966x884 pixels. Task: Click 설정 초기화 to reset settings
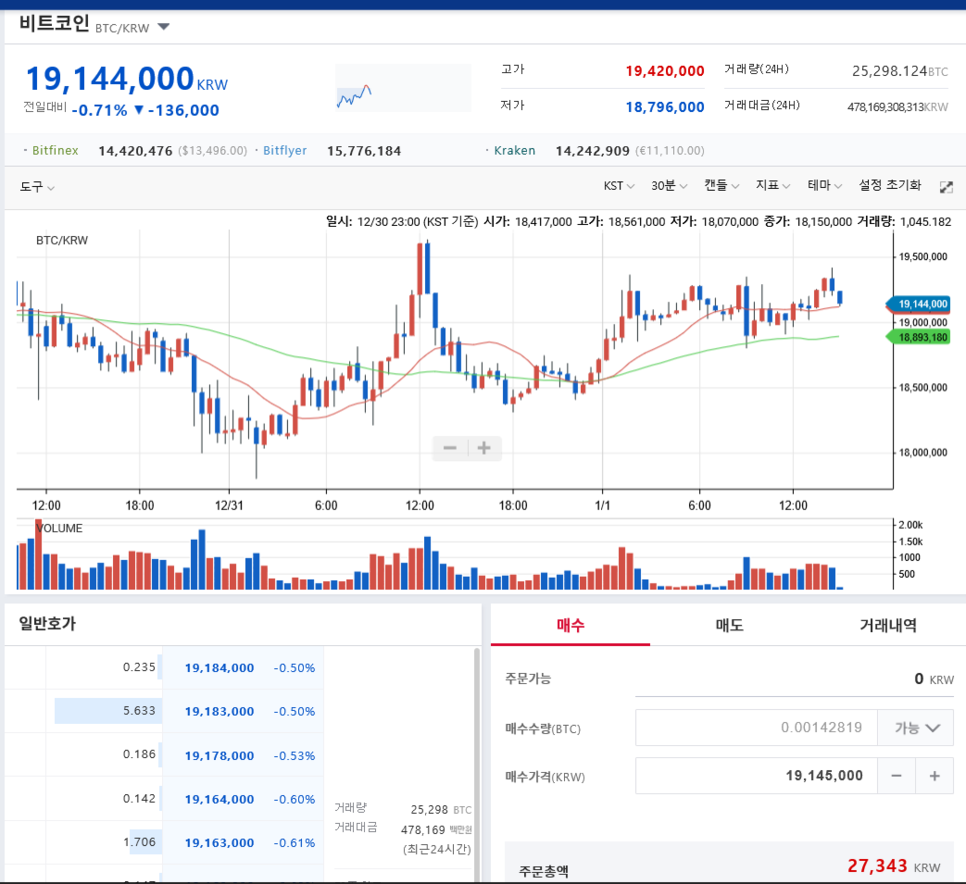click(890, 185)
